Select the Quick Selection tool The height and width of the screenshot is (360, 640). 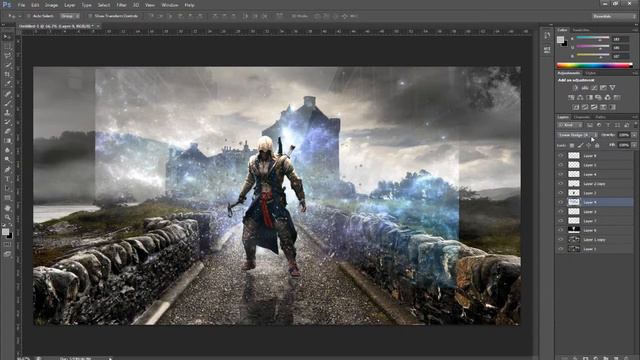[x=7, y=65]
